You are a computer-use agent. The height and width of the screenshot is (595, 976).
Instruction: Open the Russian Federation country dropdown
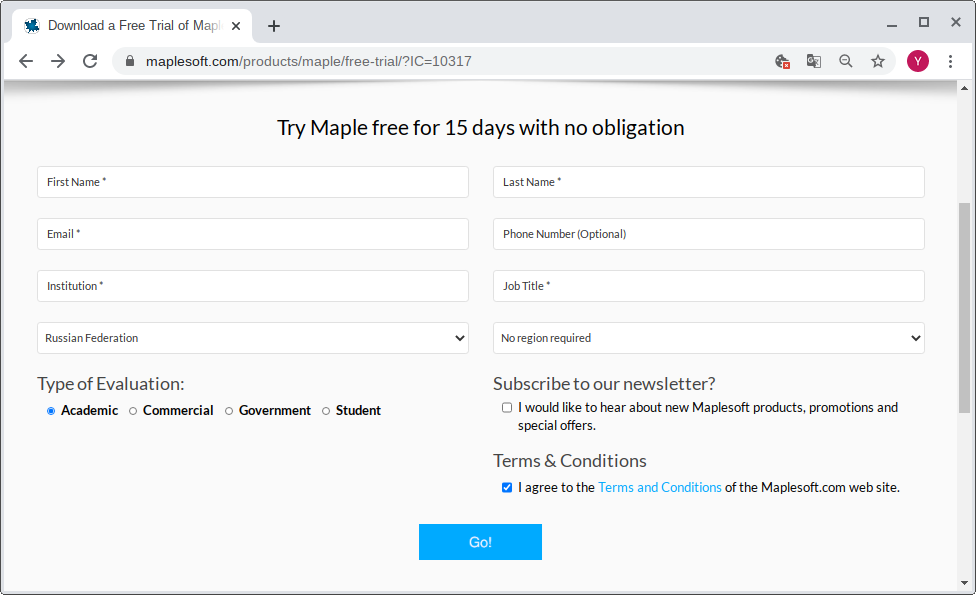click(x=253, y=338)
